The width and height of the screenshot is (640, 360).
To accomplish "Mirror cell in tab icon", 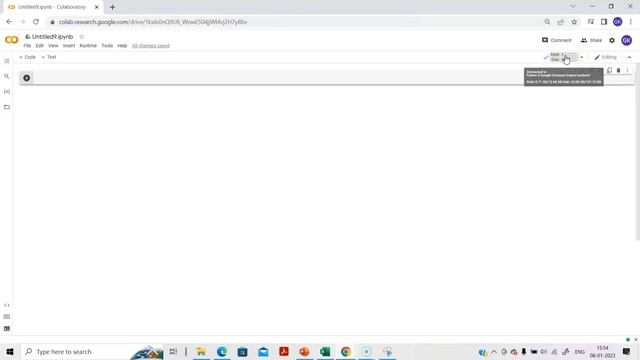I will click(609, 70).
